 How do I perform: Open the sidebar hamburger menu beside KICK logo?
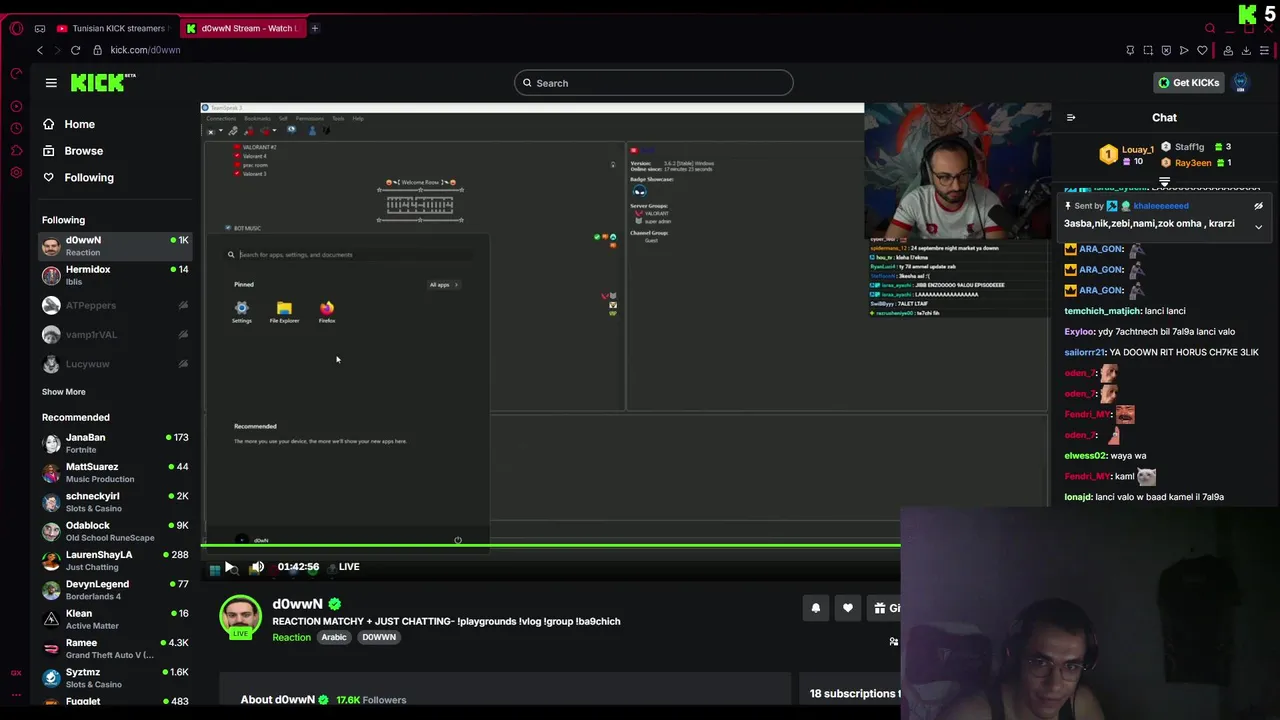pos(51,83)
